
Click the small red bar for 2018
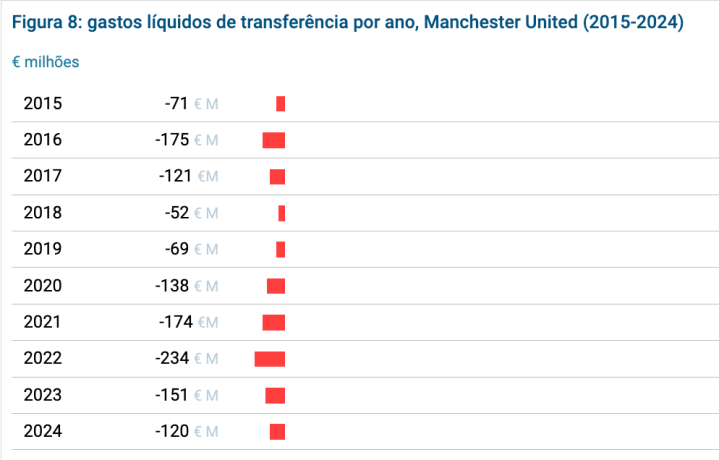click(x=282, y=213)
